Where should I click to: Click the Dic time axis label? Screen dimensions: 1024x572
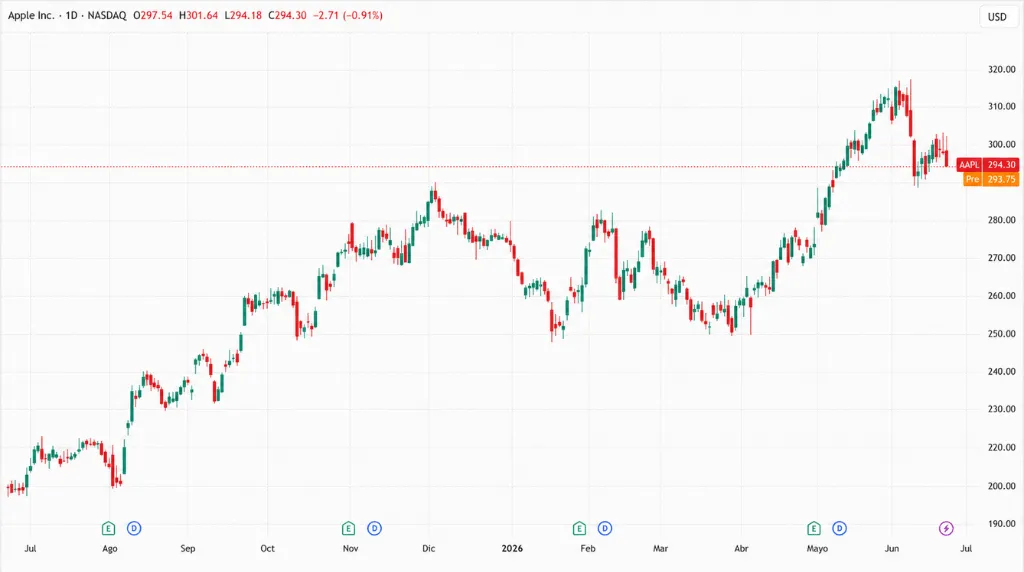coord(428,548)
